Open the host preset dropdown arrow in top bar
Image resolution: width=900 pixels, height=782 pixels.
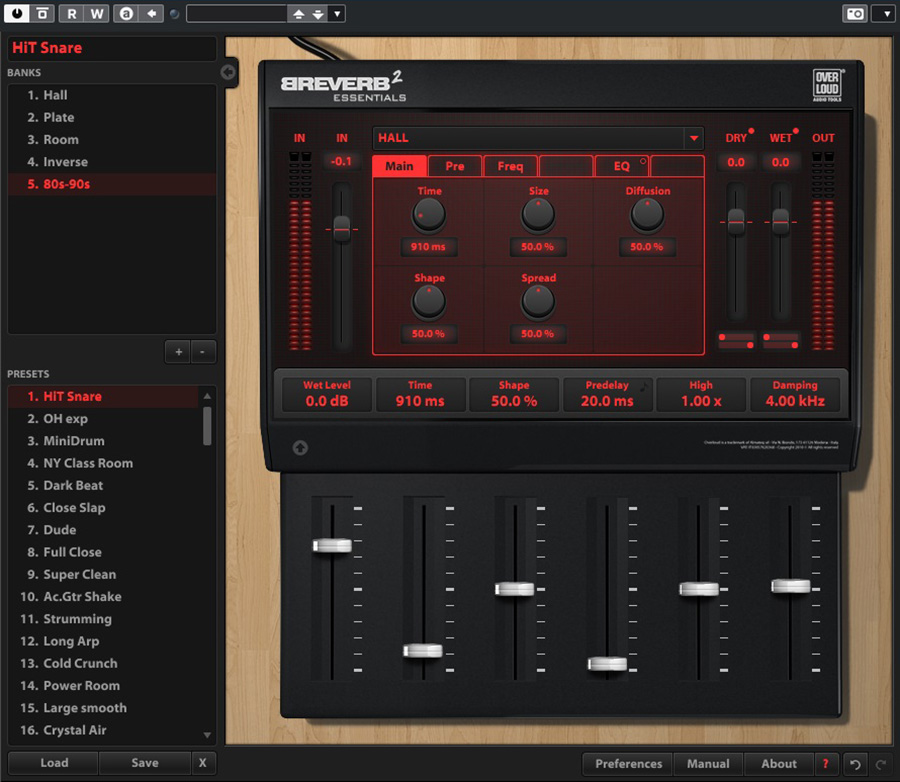(x=337, y=14)
